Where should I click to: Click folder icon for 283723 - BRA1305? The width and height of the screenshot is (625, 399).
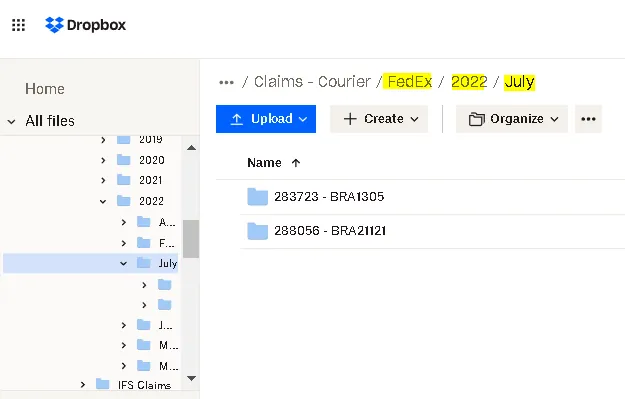pyautogui.click(x=257, y=197)
